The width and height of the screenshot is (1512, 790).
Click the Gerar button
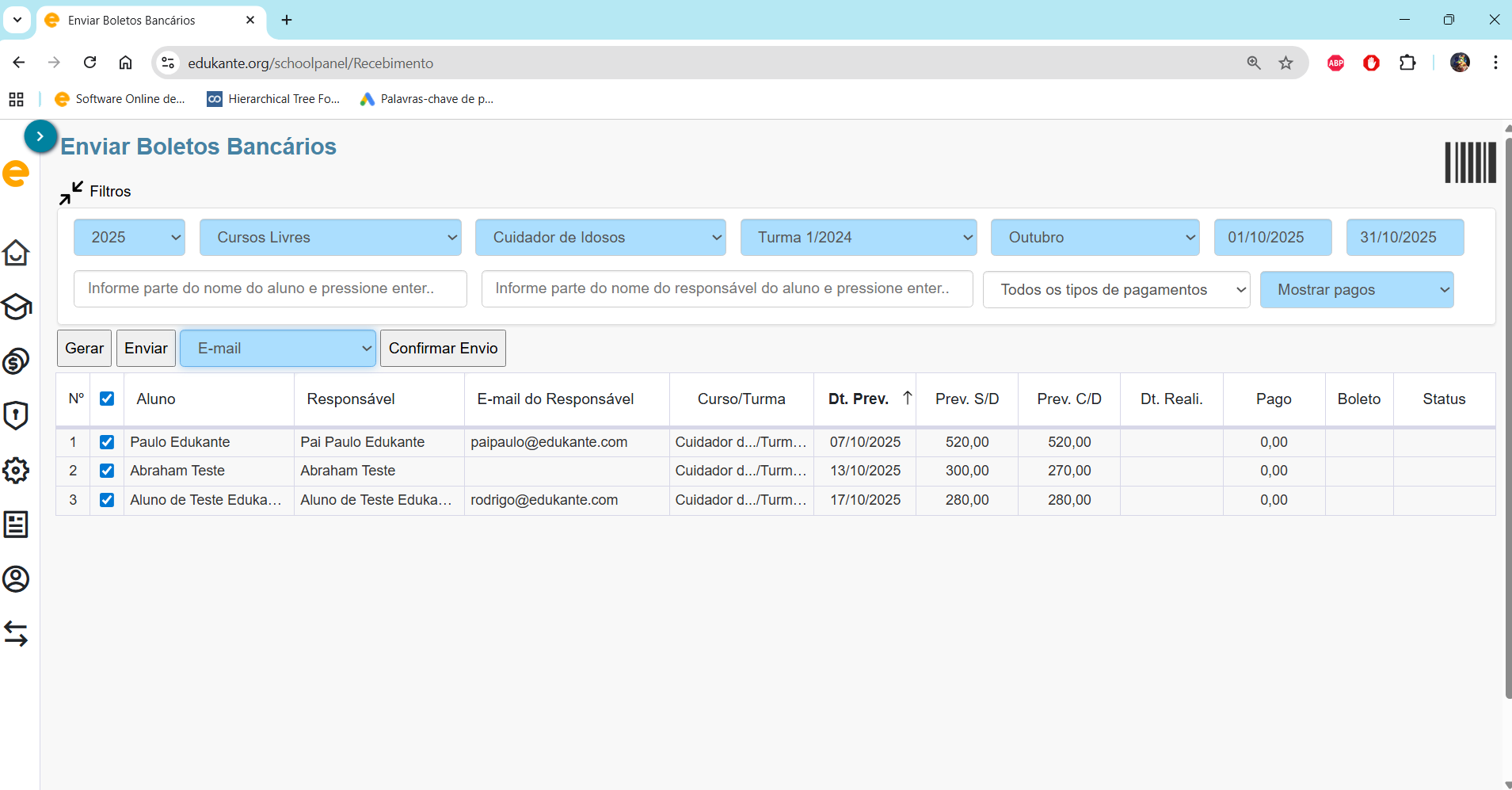tap(84, 349)
